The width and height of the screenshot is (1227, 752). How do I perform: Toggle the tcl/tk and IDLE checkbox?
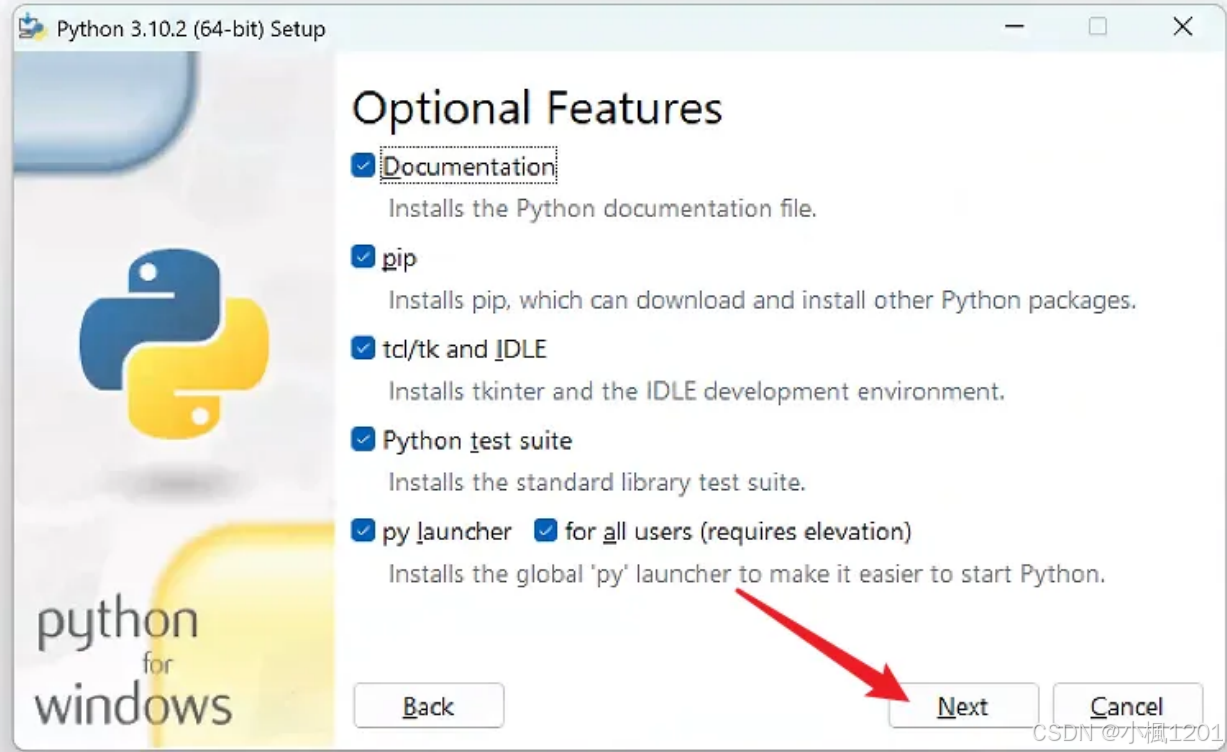tap(363, 349)
